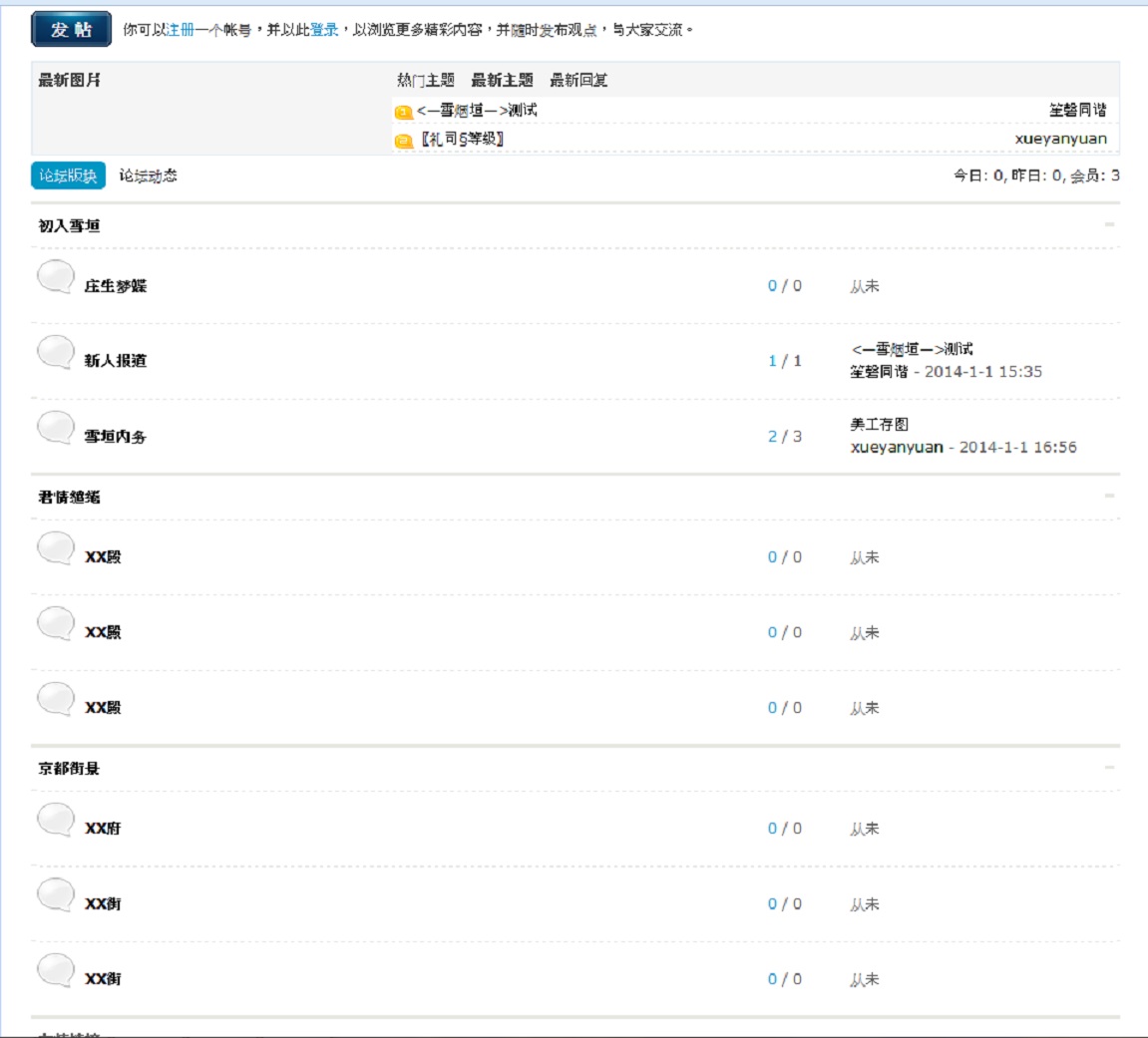Click the yellow icon before 【礼司§等级】 thread
The image size is (1148, 1038).
[x=404, y=141]
